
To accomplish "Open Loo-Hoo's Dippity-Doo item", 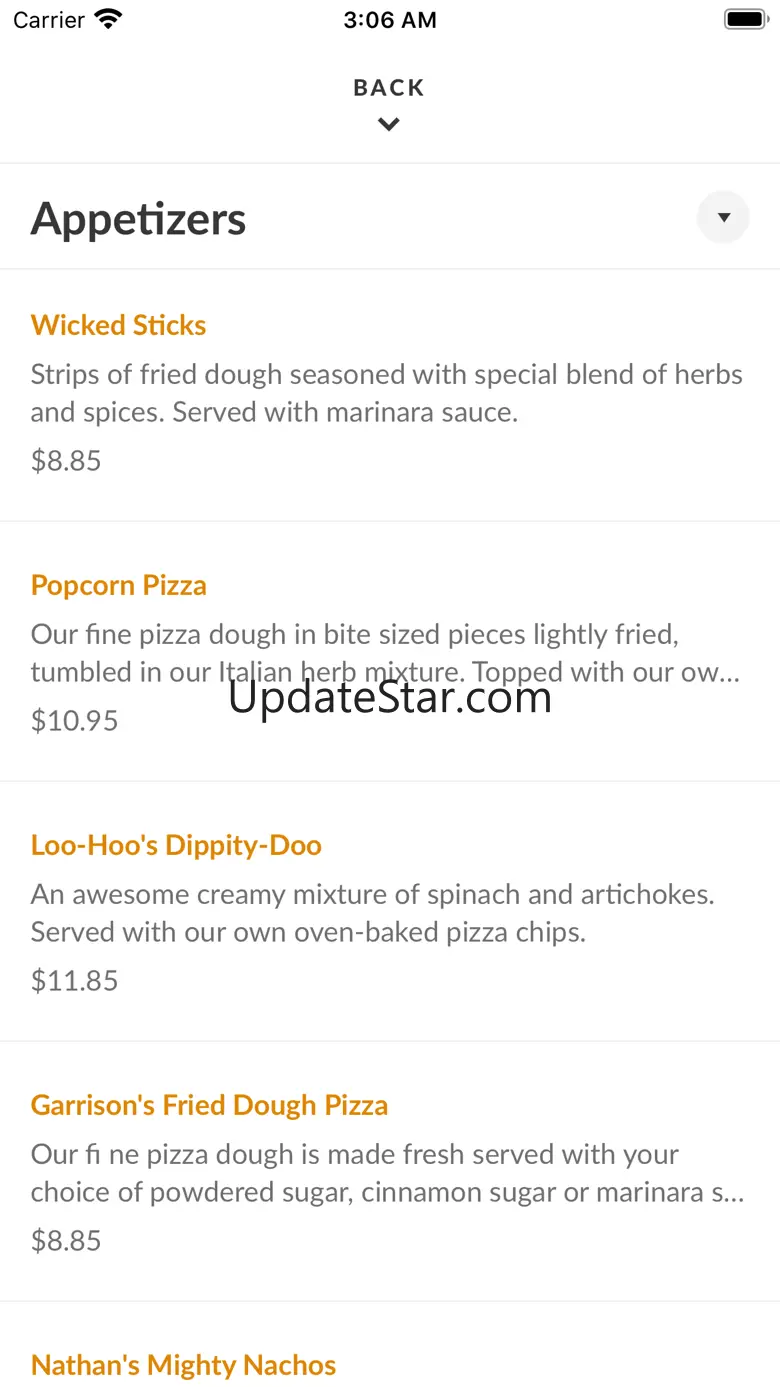I will pyautogui.click(x=176, y=845).
